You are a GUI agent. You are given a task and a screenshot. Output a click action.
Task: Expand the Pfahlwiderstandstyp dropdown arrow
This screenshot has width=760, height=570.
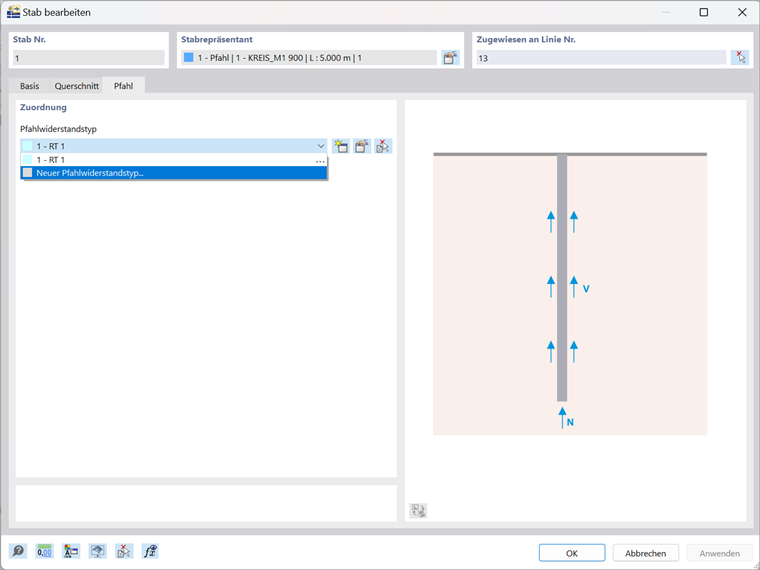[321, 146]
